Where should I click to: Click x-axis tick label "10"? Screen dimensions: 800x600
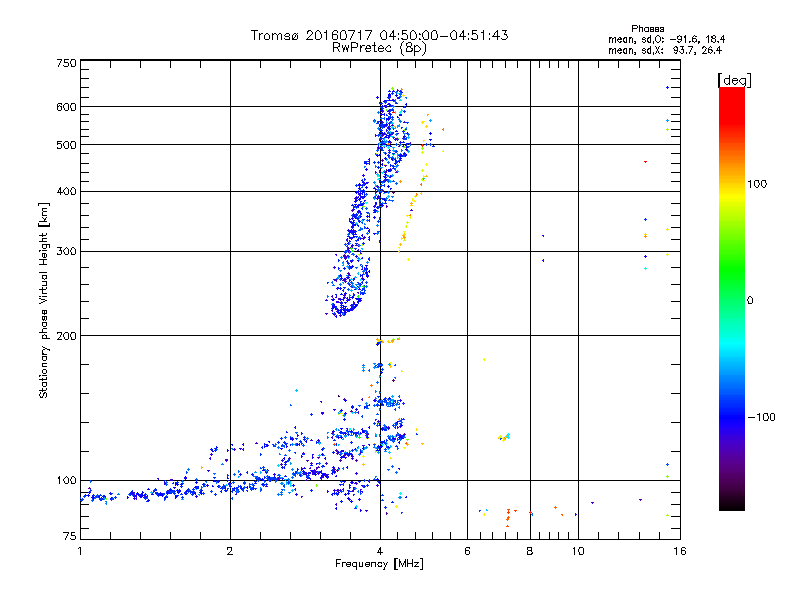click(x=578, y=551)
